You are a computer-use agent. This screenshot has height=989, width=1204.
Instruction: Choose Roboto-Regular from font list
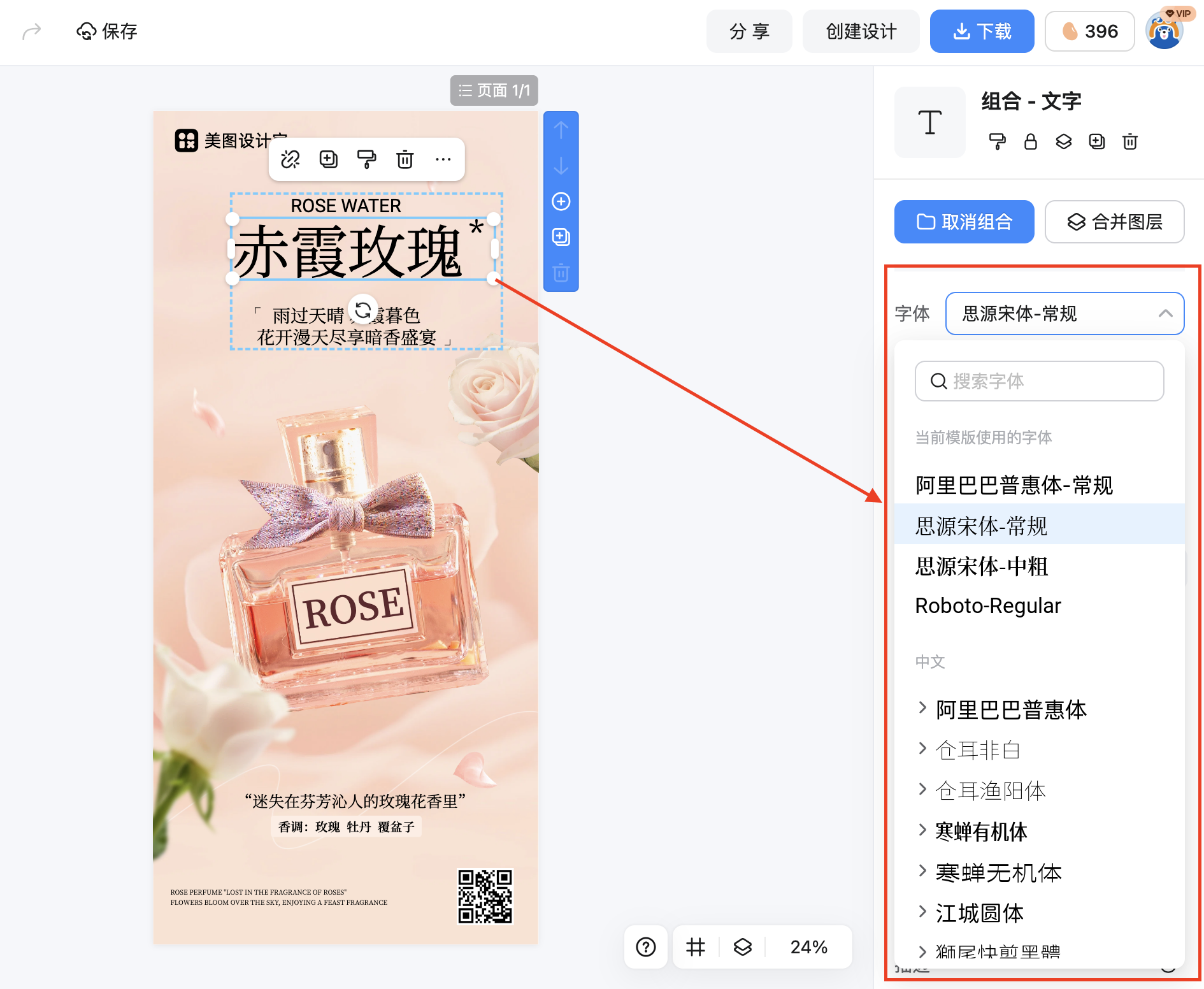[988, 605]
